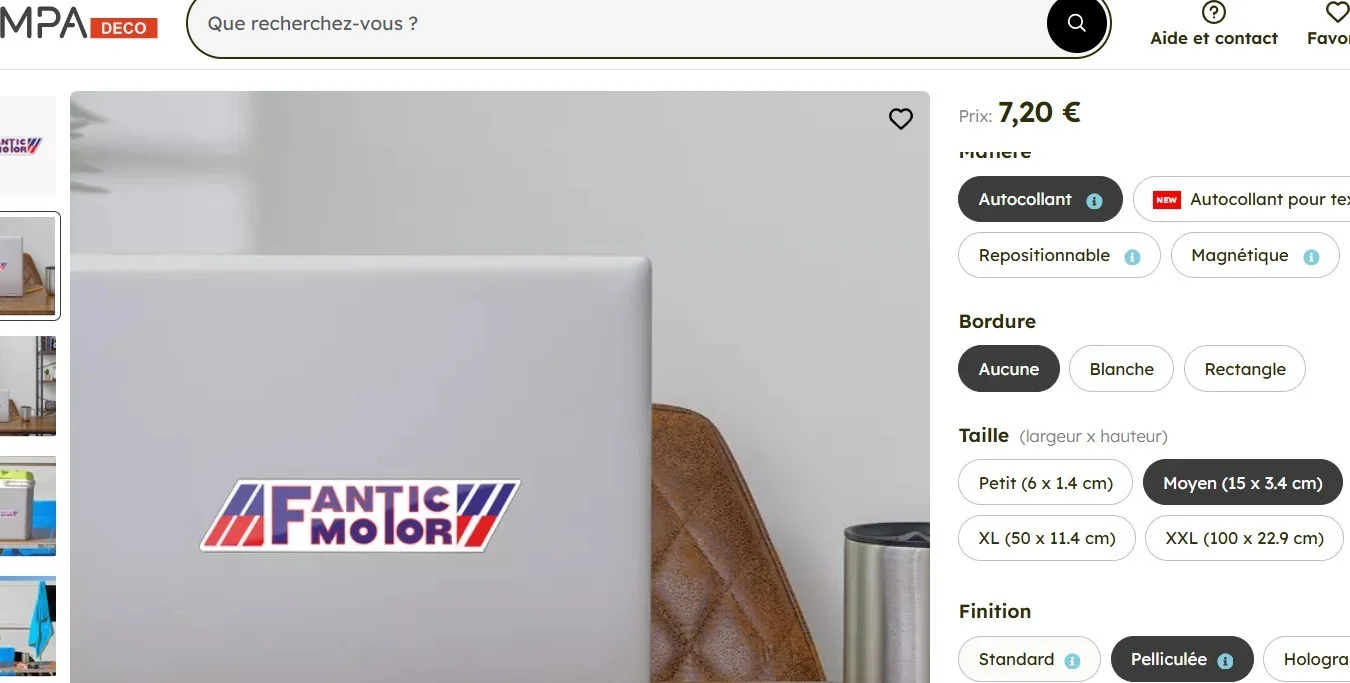Show info icon for Magnétique option
Viewport: 1350px width, 683px height.
(1311, 257)
